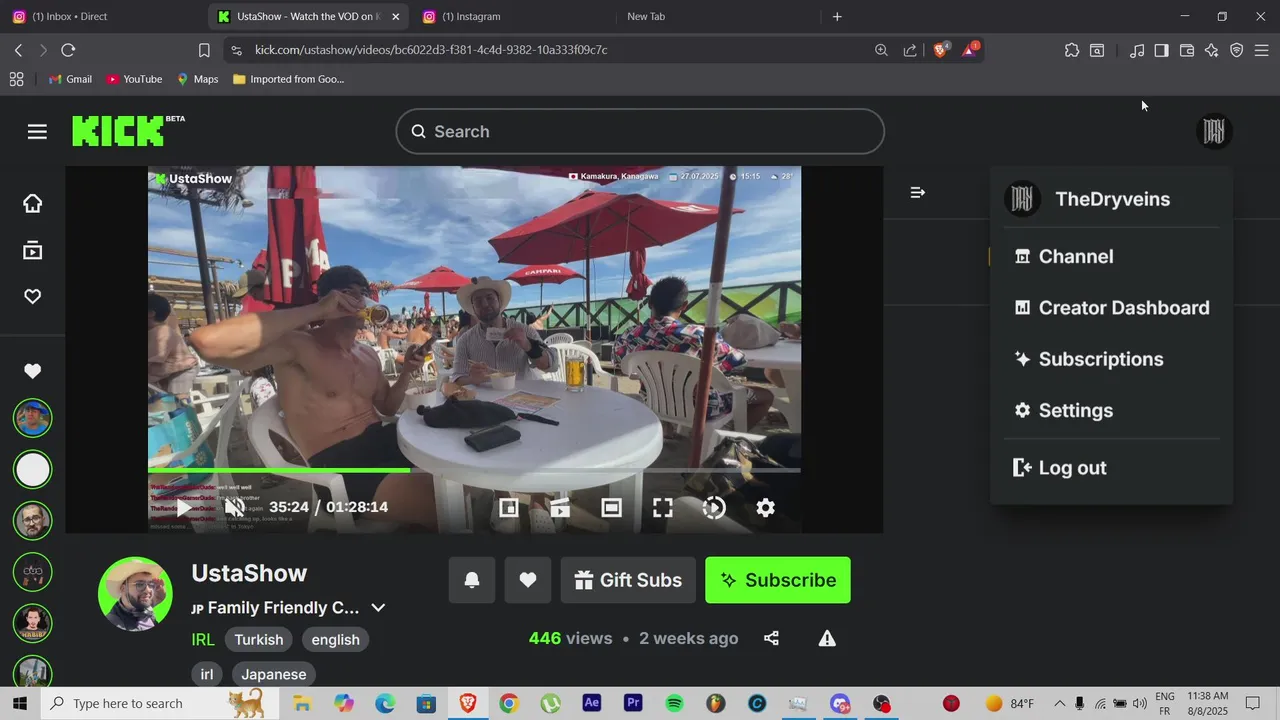This screenshot has width=1280, height=720.
Task: Open picture-in-picture mini player
Action: pos(509,508)
